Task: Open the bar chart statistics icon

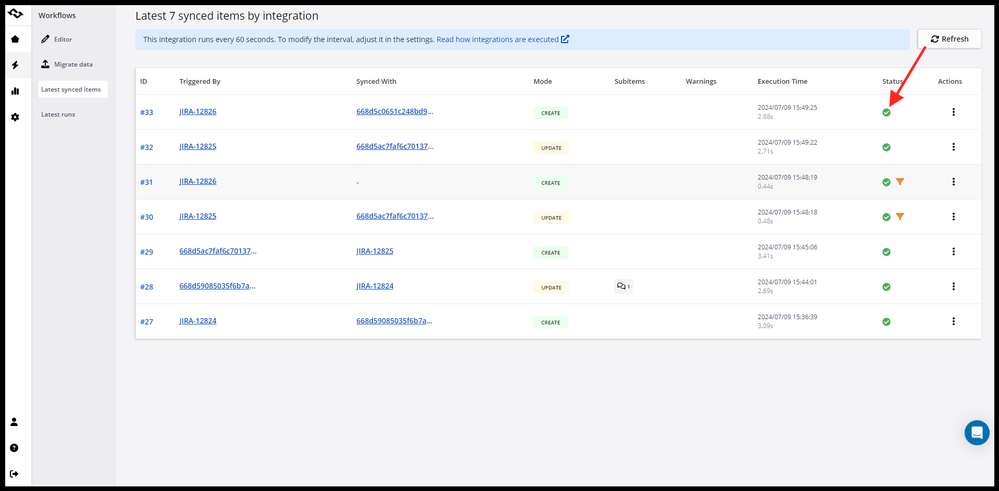Action: (15, 91)
